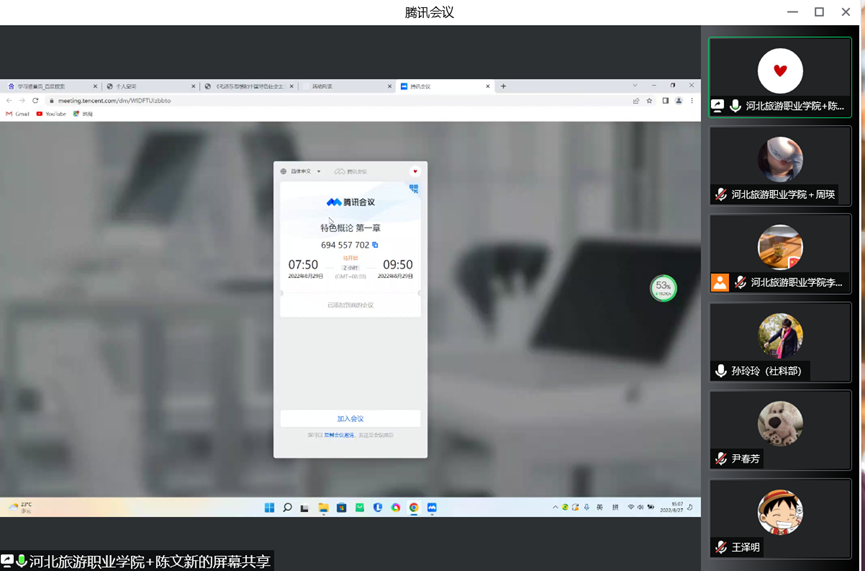
Task: Click the copy icon beside meeting number 694 557 702
Action: click(375, 244)
